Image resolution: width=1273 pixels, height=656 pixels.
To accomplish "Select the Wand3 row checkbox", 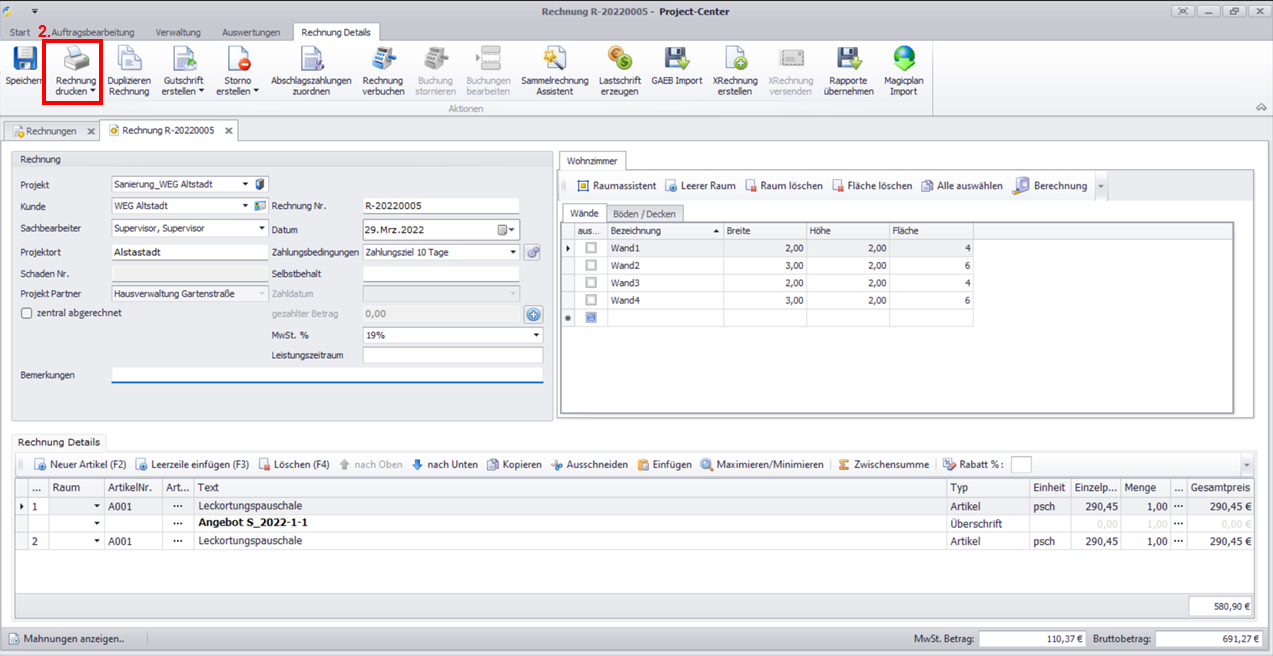I will tap(591, 283).
